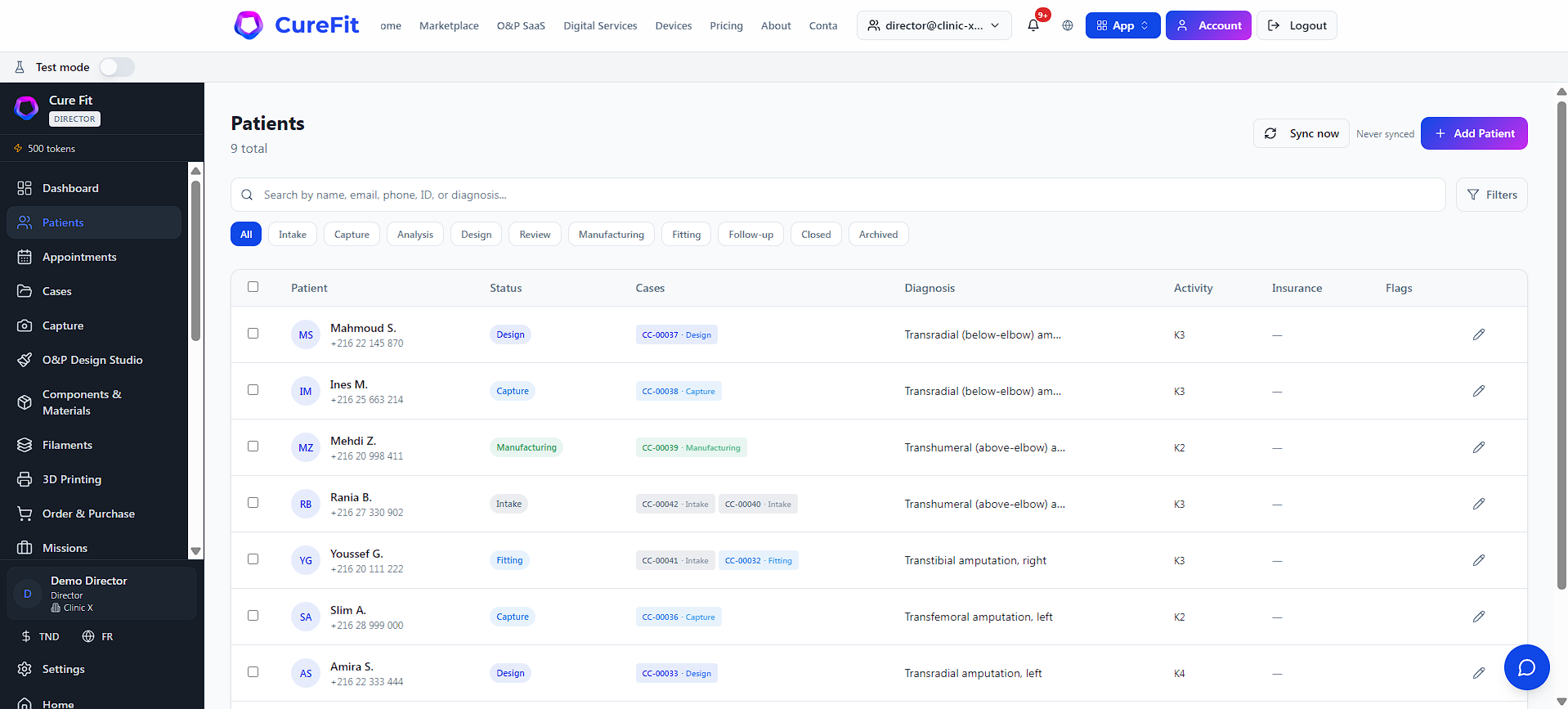Viewport: 1568px width, 709px height.
Task: Select Youssef G.'s row checkbox
Action: [x=253, y=559]
